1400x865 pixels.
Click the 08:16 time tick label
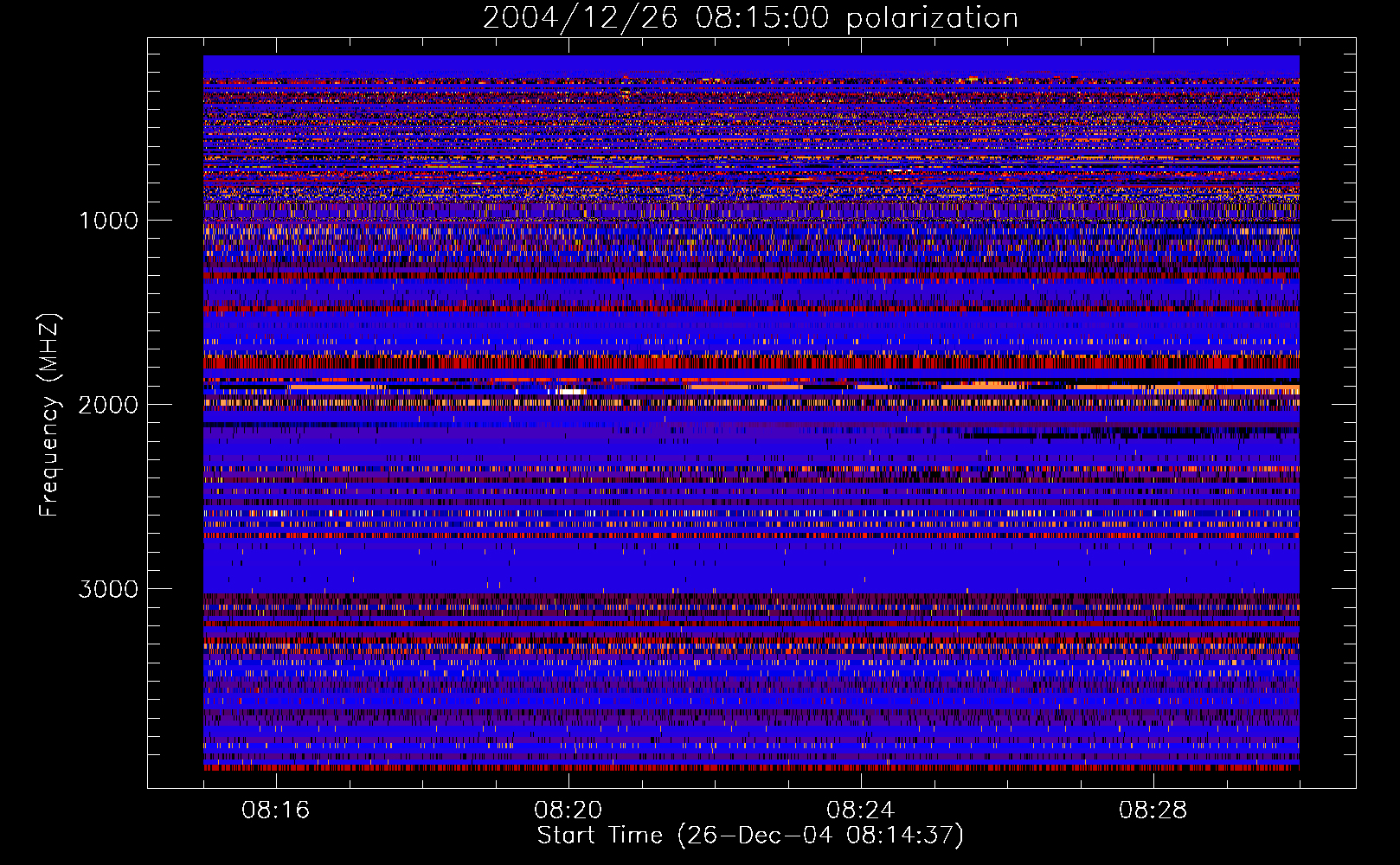pos(275,811)
